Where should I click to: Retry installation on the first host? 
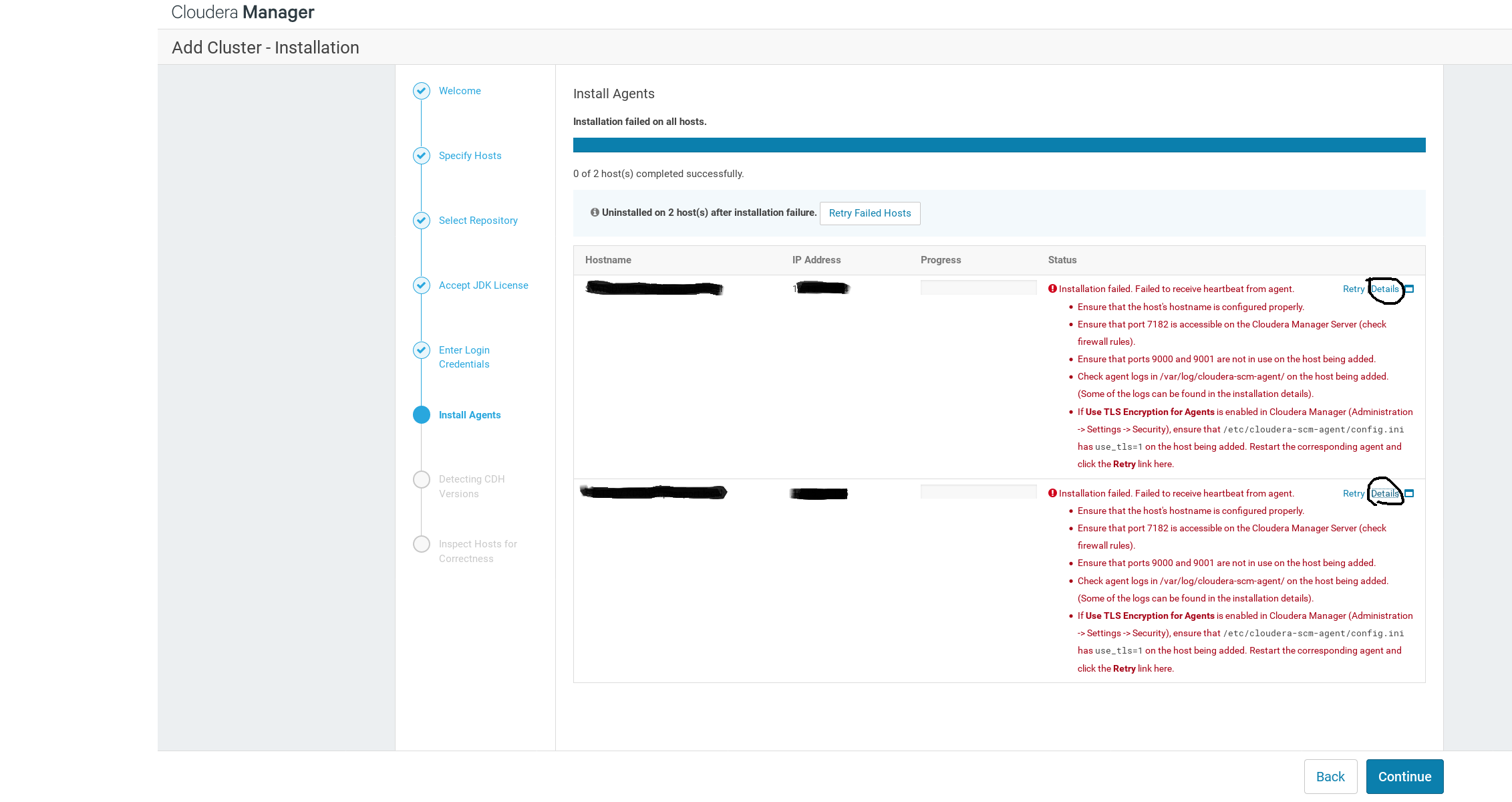(1353, 289)
